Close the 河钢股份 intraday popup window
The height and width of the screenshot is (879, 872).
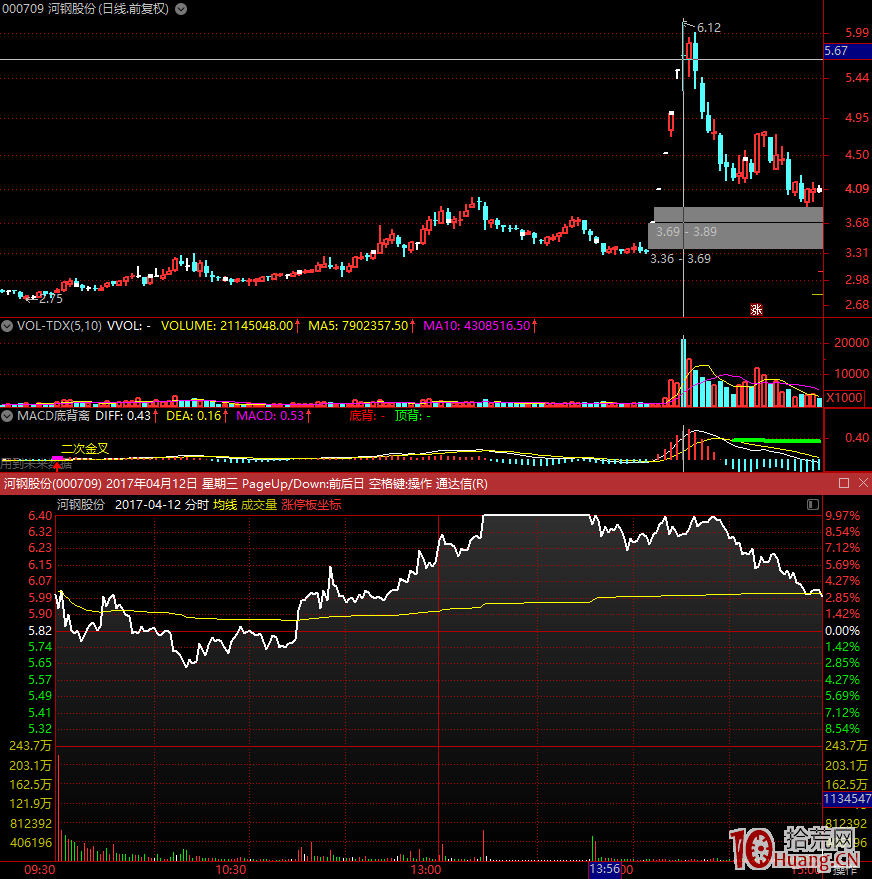(864, 483)
